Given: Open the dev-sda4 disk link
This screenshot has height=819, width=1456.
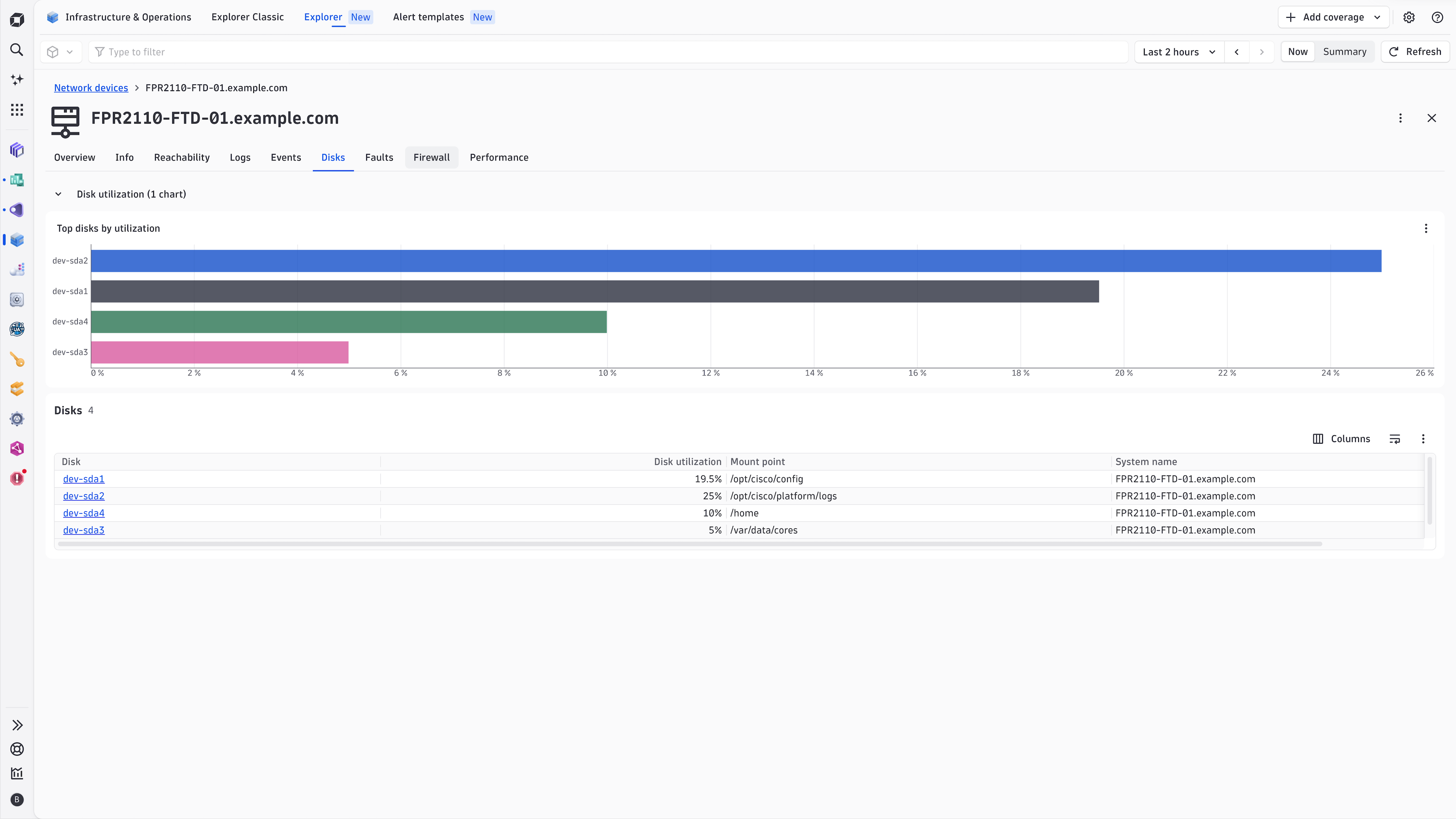Looking at the screenshot, I should pos(84,513).
